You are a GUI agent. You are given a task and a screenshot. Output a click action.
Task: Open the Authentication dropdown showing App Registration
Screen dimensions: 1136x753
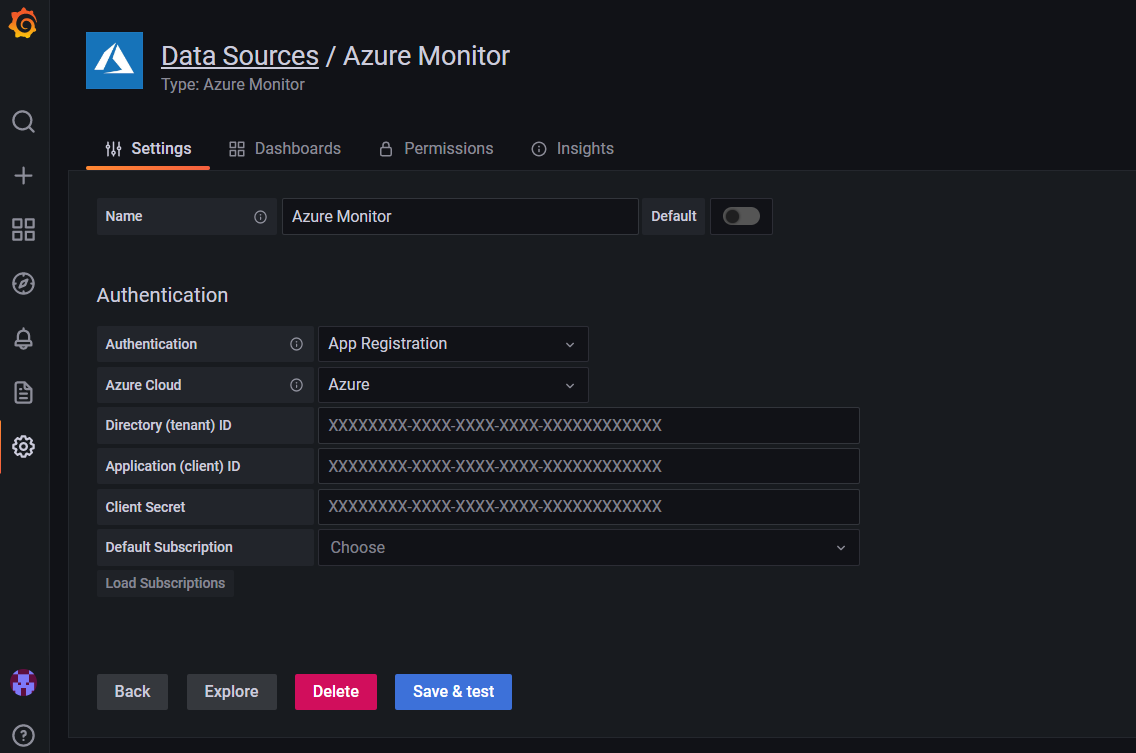pyautogui.click(x=452, y=344)
